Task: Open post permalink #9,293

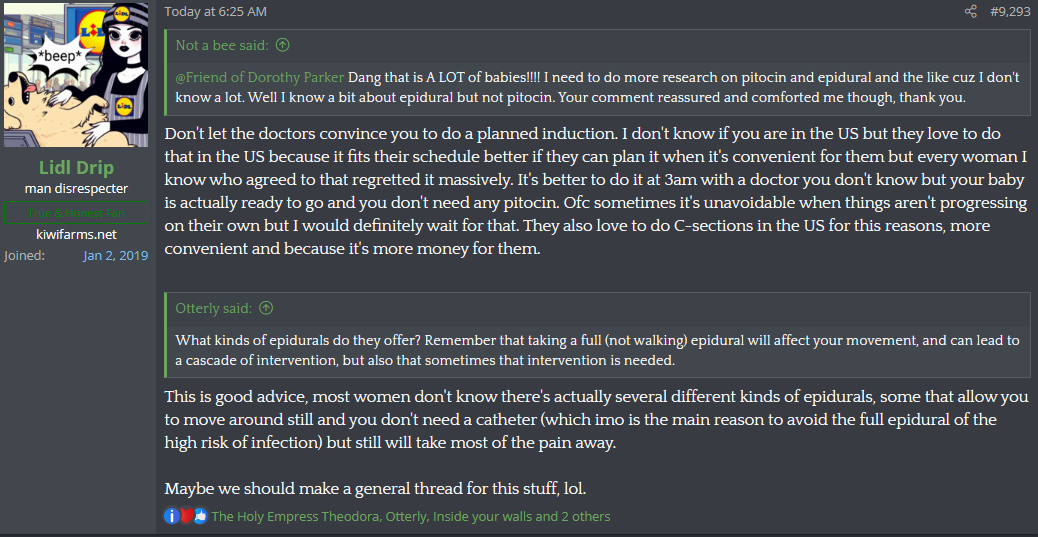Action: click(1010, 12)
